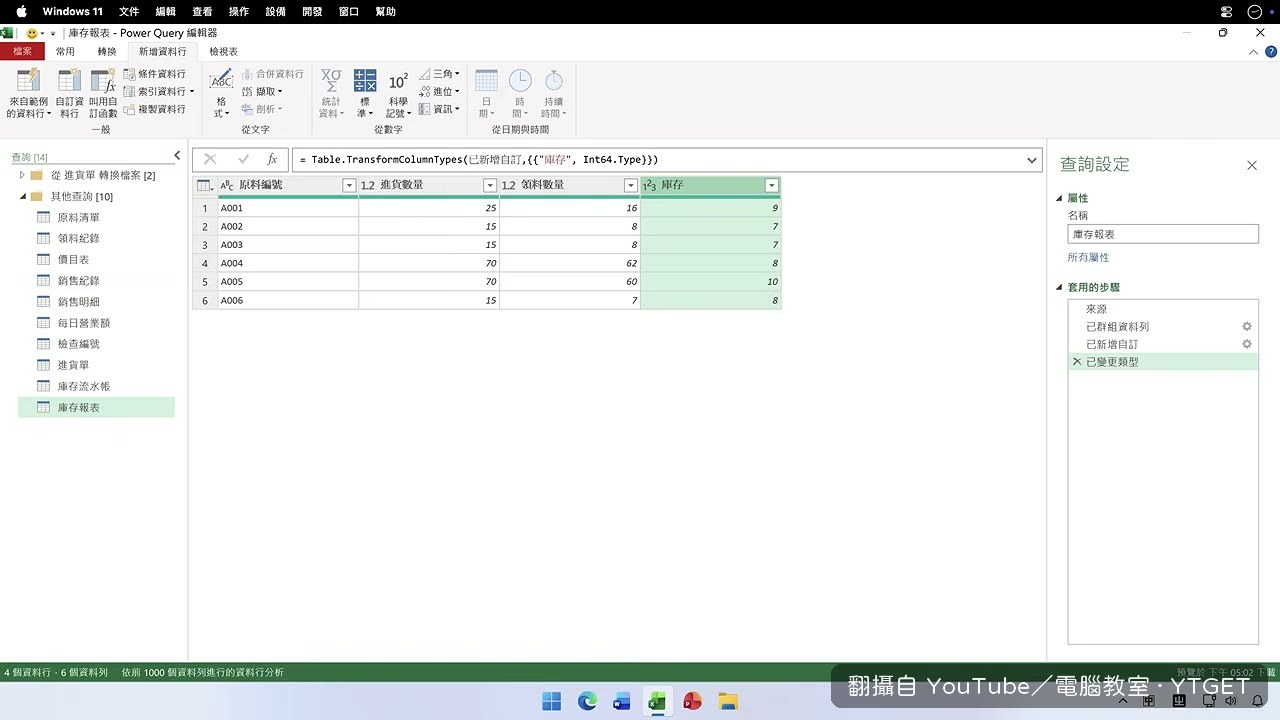Open the Excel icon in the taskbar
This screenshot has height=720, width=1280.
coord(657,701)
